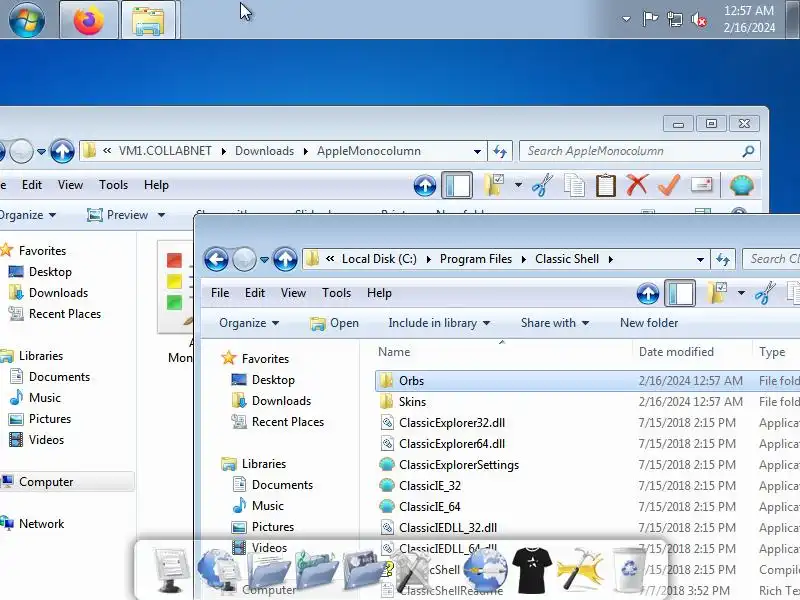Screen dimensions: 800x600
Task: Refresh the Classic Shell folder view
Action: (x=722, y=259)
